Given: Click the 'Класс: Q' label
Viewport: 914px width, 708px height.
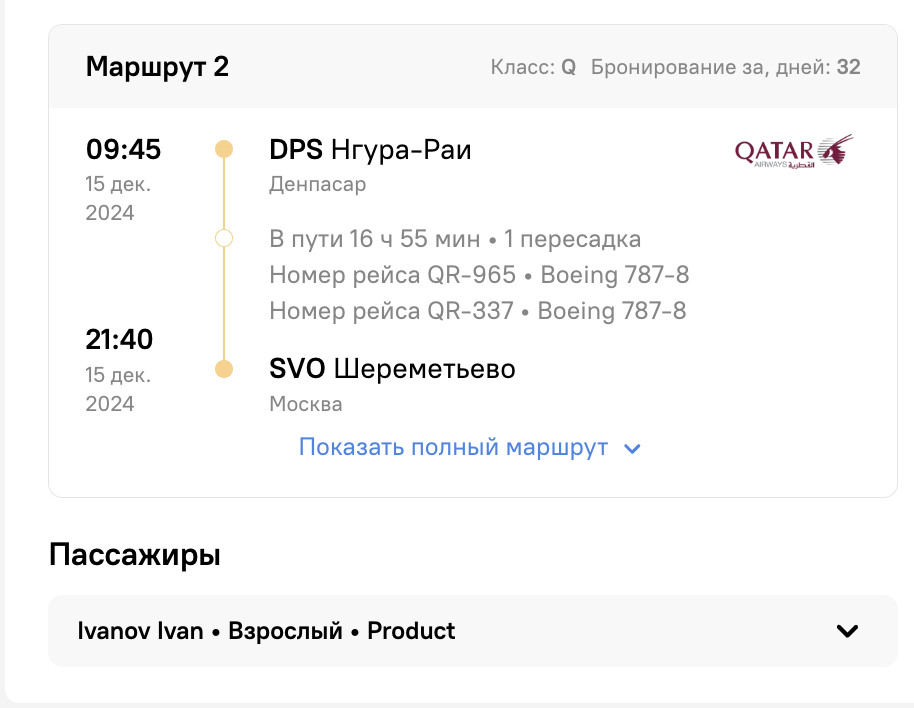Looking at the screenshot, I should [x=533, y=67].
